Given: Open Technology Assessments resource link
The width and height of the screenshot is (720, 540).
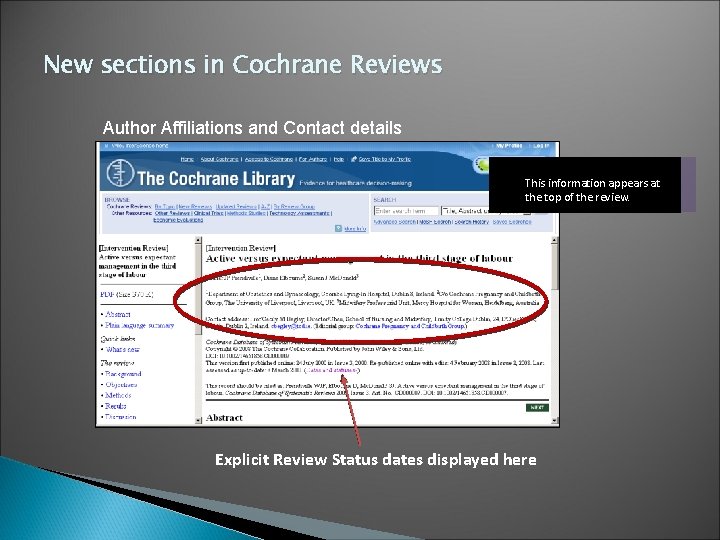Looking at the screenshot, I should 299,213.
